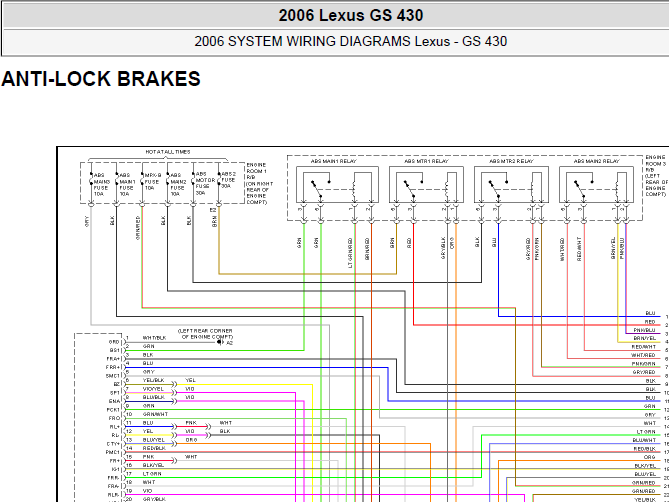Click the vertical 'GRY' label under ABS MAIN3 fuse

point(87,221)
